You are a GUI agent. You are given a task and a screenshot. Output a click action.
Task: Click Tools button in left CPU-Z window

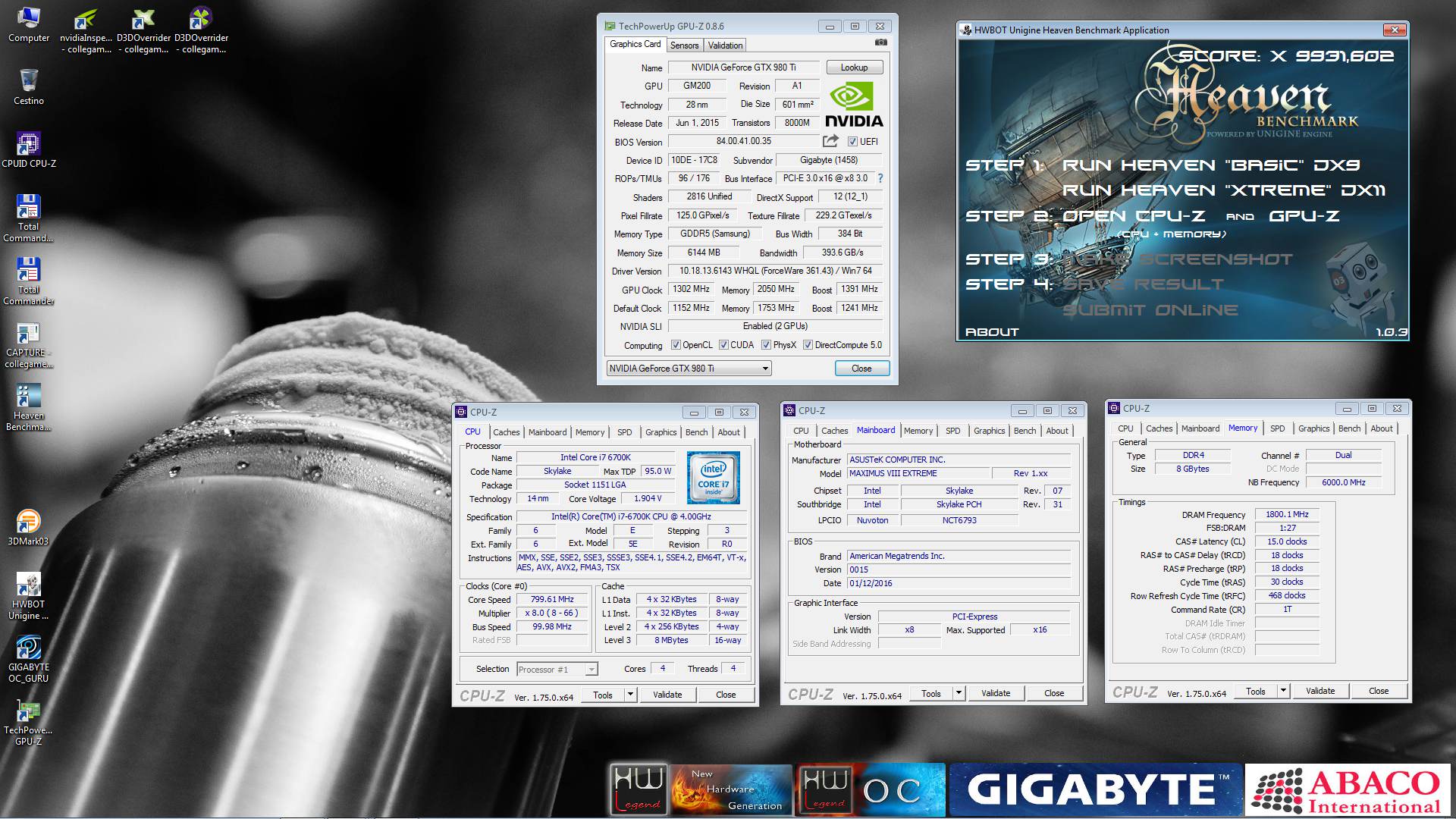[603, 695]
